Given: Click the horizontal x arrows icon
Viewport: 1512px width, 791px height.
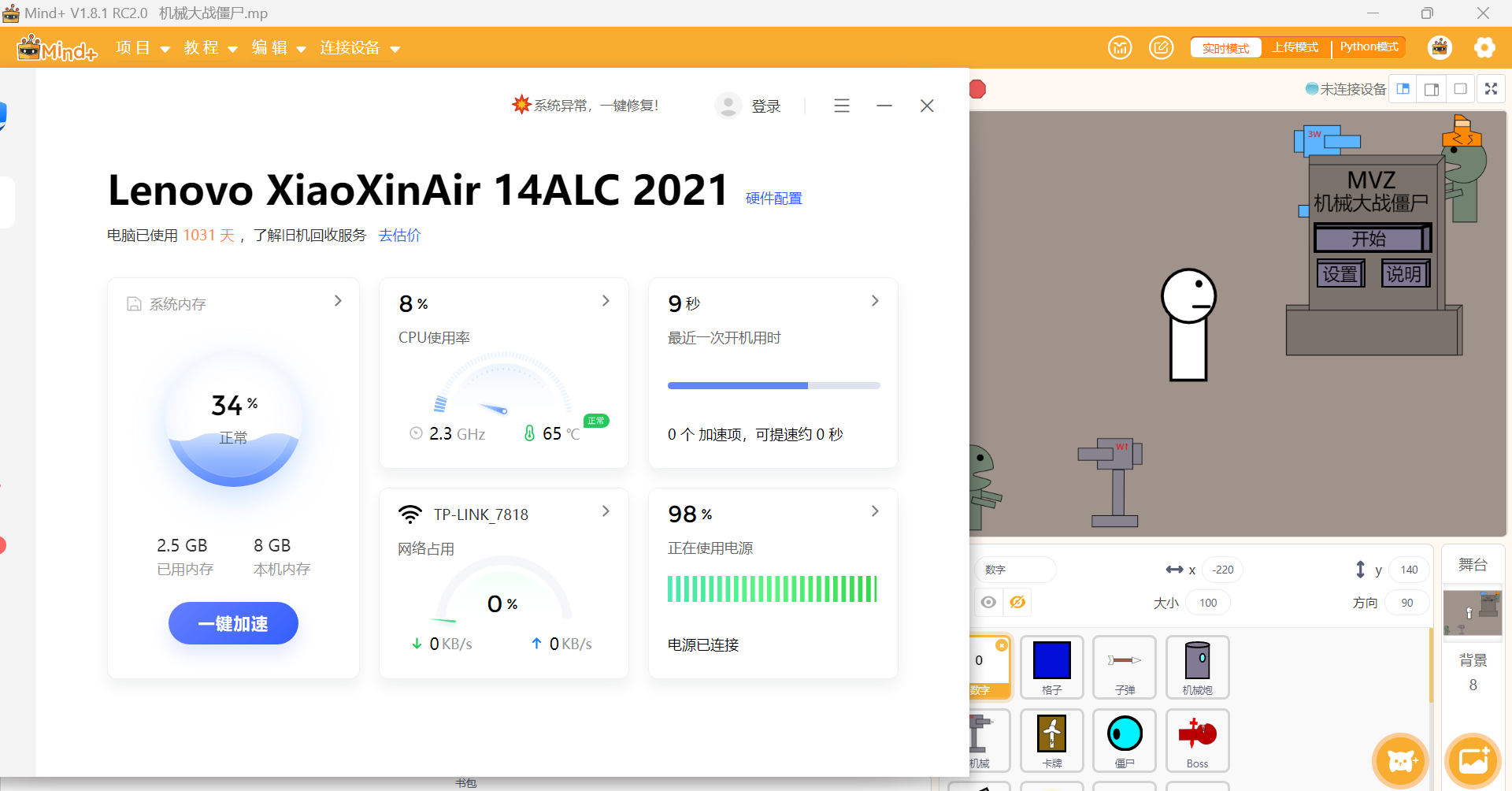Looking at the screenshot, I should [1174, 570].
